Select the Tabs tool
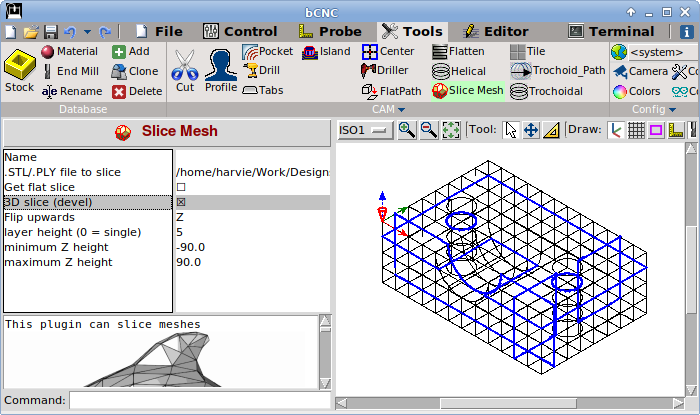Viewport: 700px width, 415px height. (x=263, y=90)
